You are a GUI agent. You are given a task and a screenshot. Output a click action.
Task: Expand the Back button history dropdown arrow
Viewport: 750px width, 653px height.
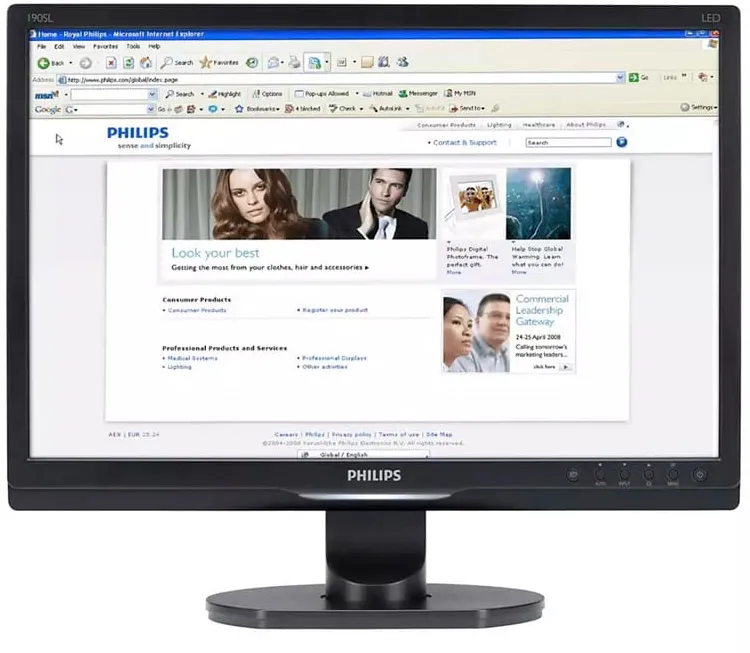71,63
